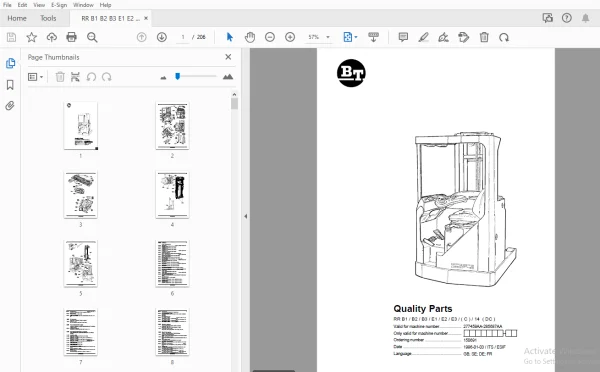The width and height of the screenshot is (600, 372).
Task: Collapse the navigation pane with arrow
Action: point(245,216)
